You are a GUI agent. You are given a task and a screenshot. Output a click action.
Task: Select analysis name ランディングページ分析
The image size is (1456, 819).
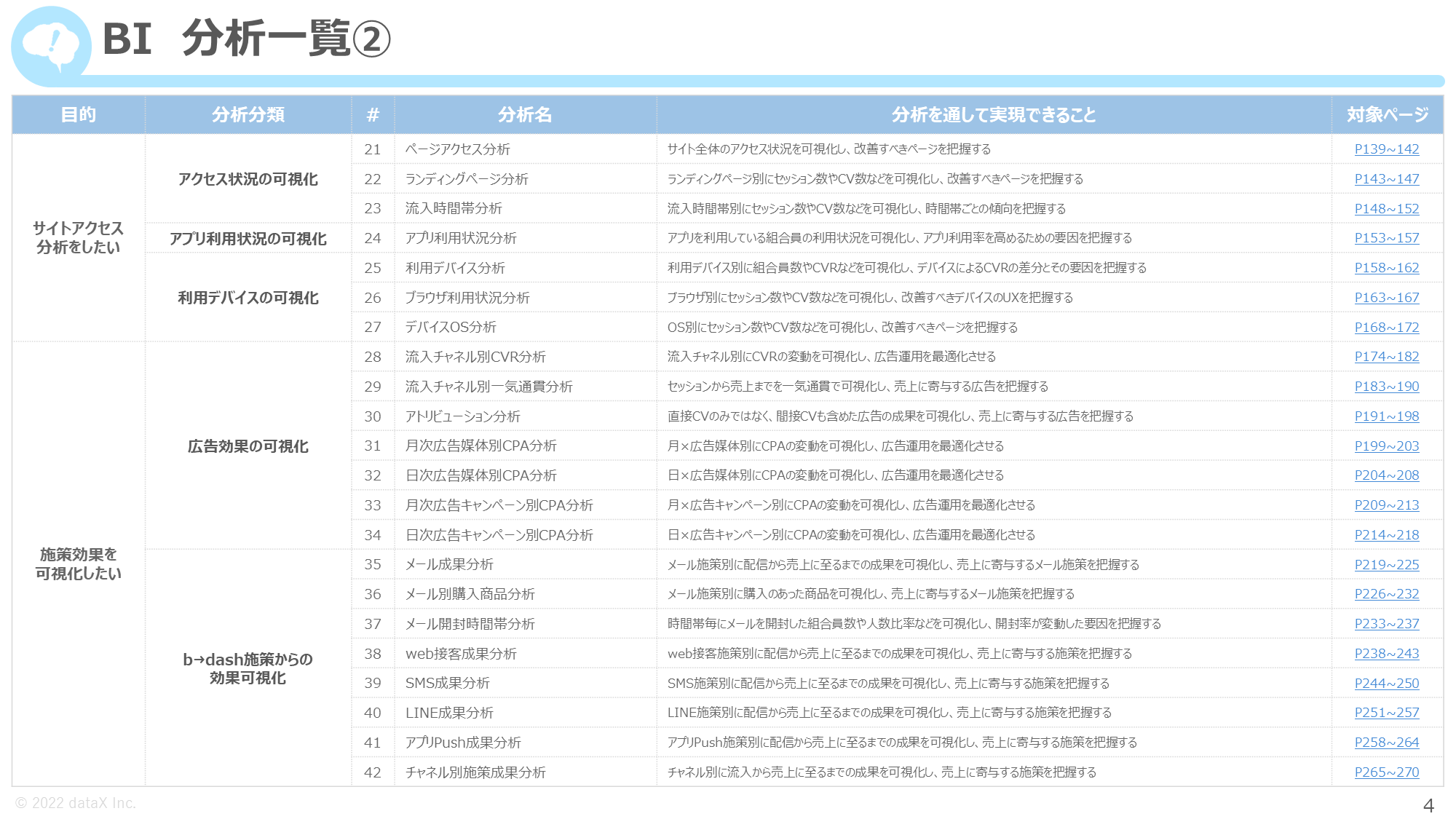pyautogui.click(x=467, y=179)
